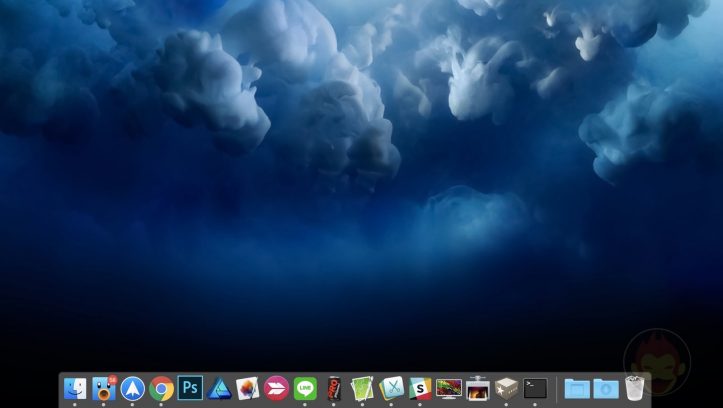
Task: Open the Affinity Designer icon
Action: [x=219, y=389]
